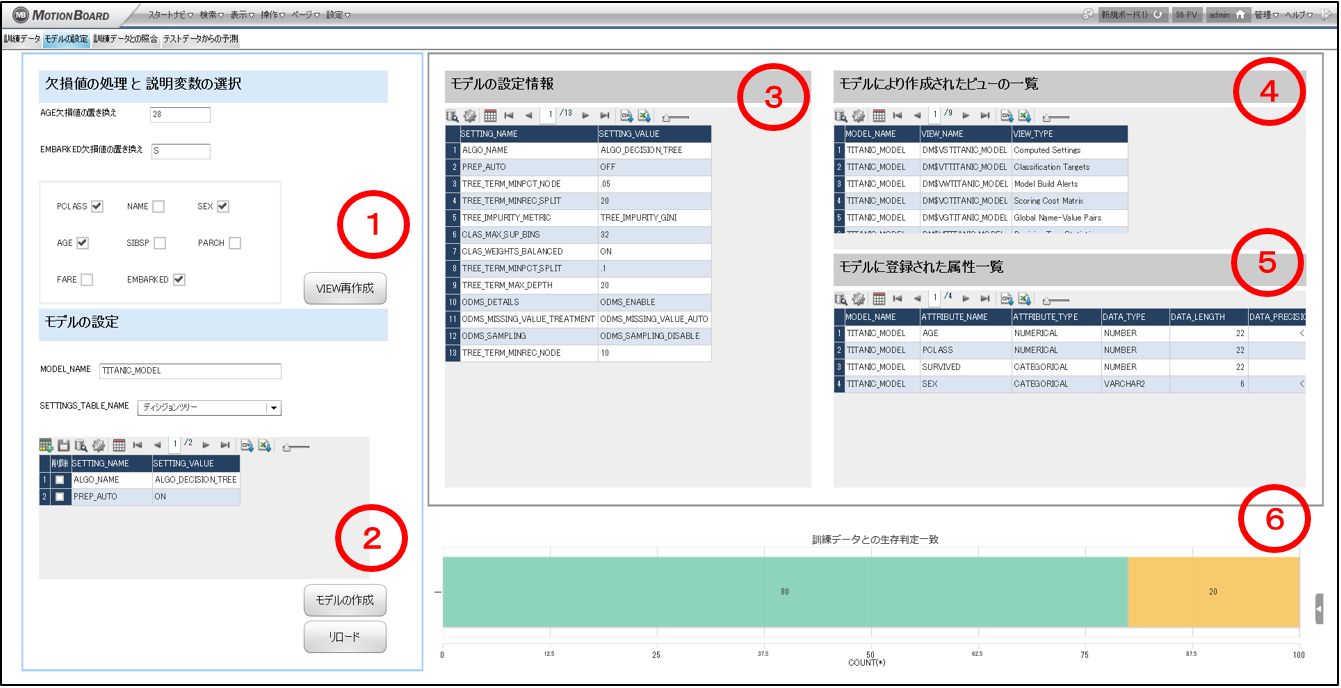Click the モデルの作成 button

tap(344, 600)
